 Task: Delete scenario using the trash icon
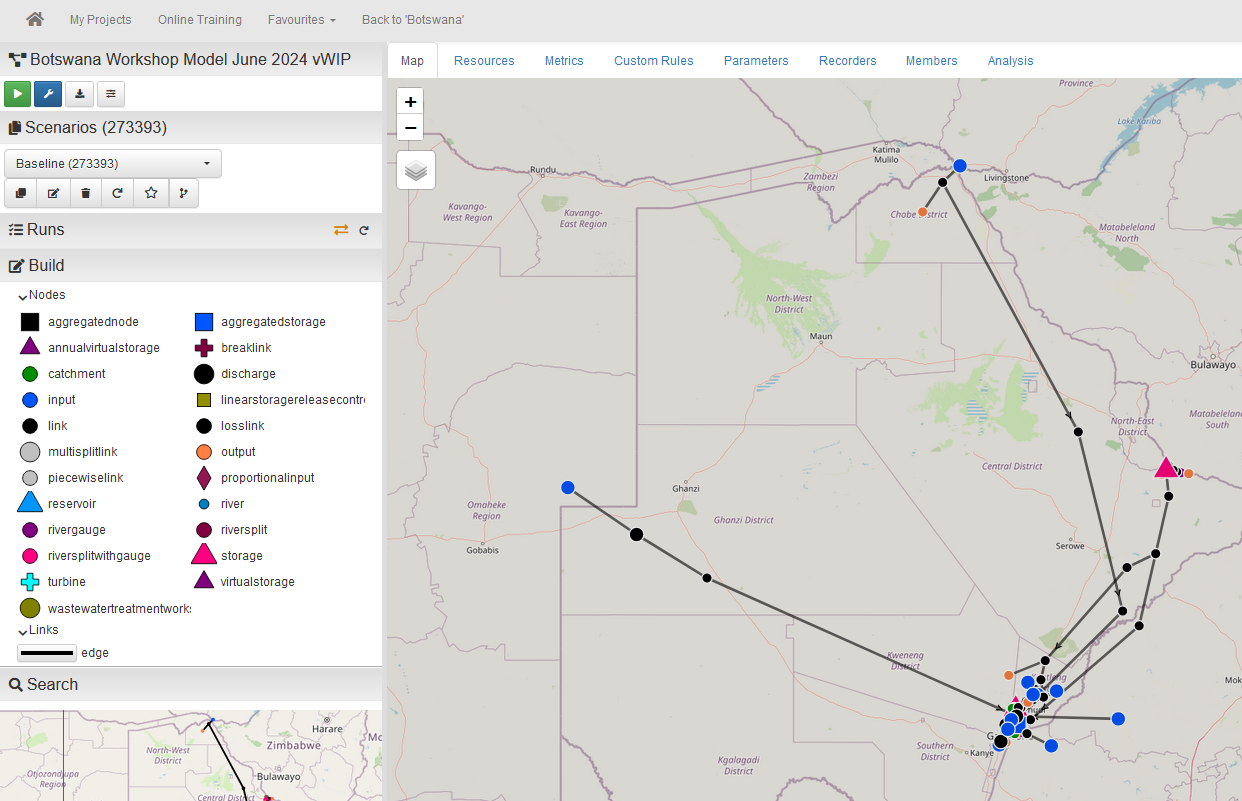tap(86, 193)
